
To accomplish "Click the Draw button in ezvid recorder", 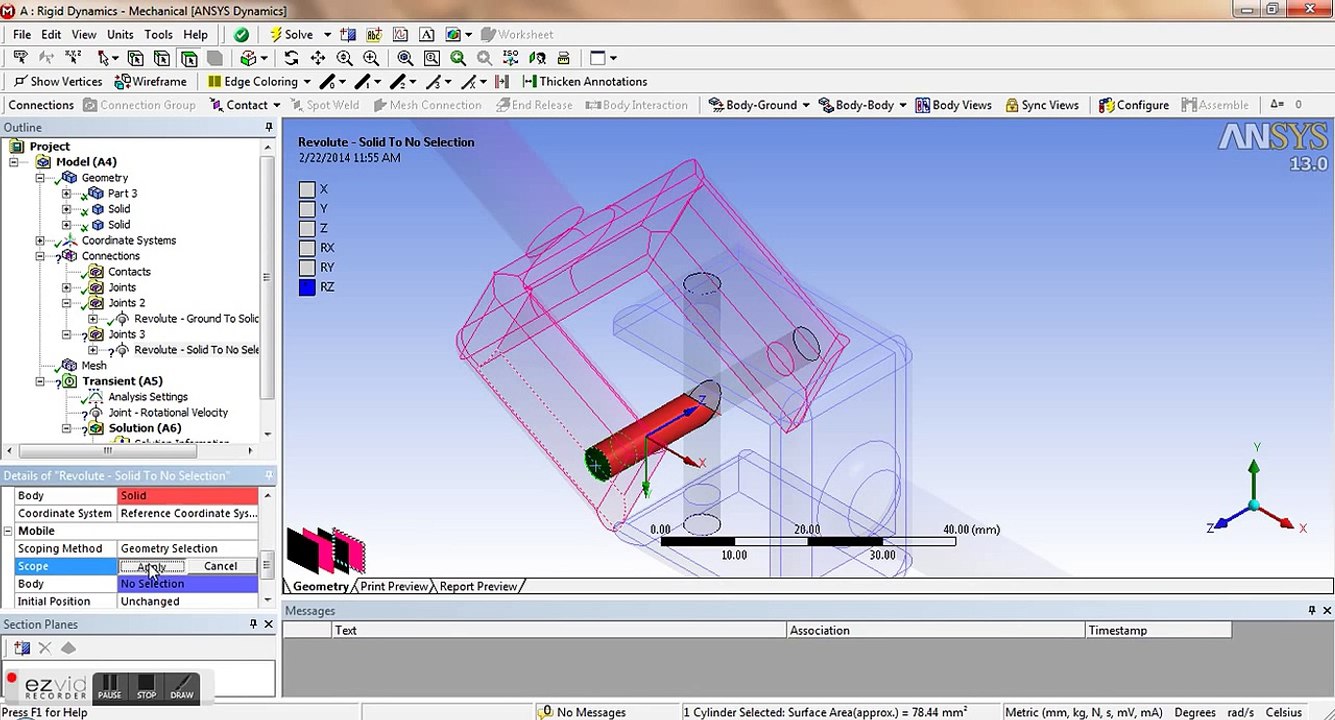I will (x=182, y=688).
